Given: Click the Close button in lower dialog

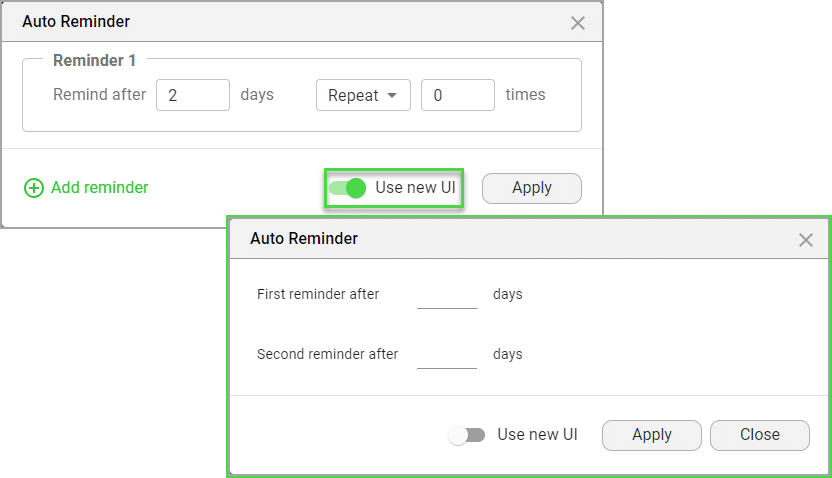Looking at the screenshot, I should tap(759, 435).
